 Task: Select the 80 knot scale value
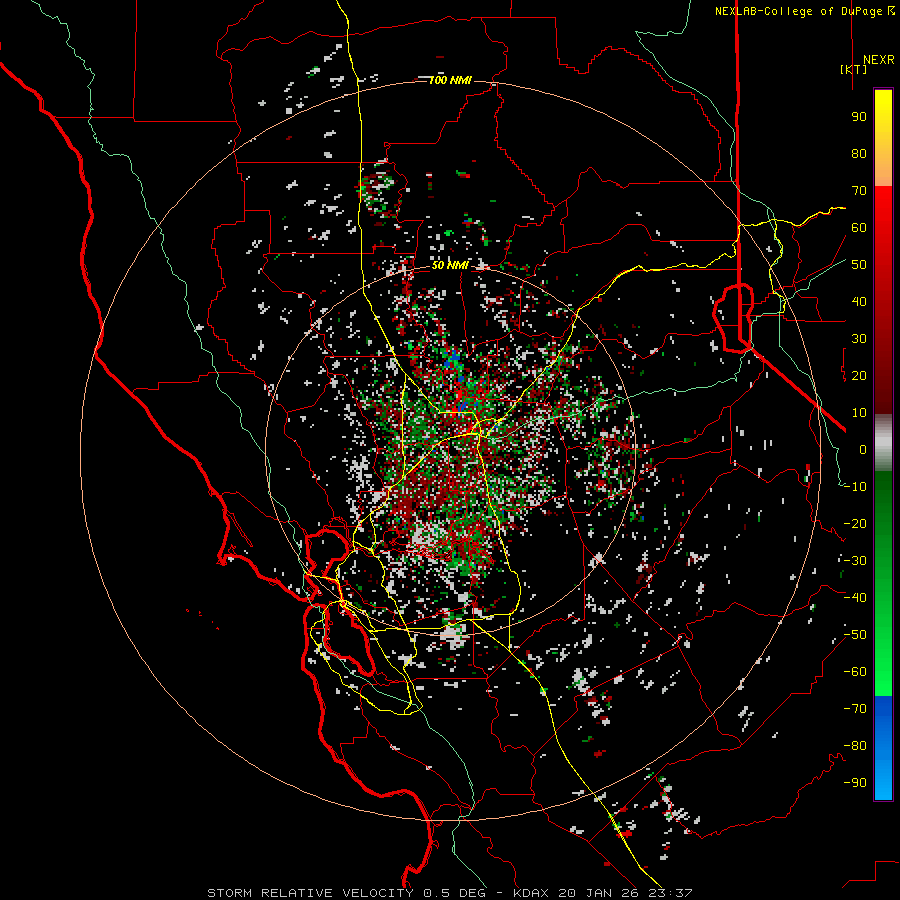pos(859,154)
